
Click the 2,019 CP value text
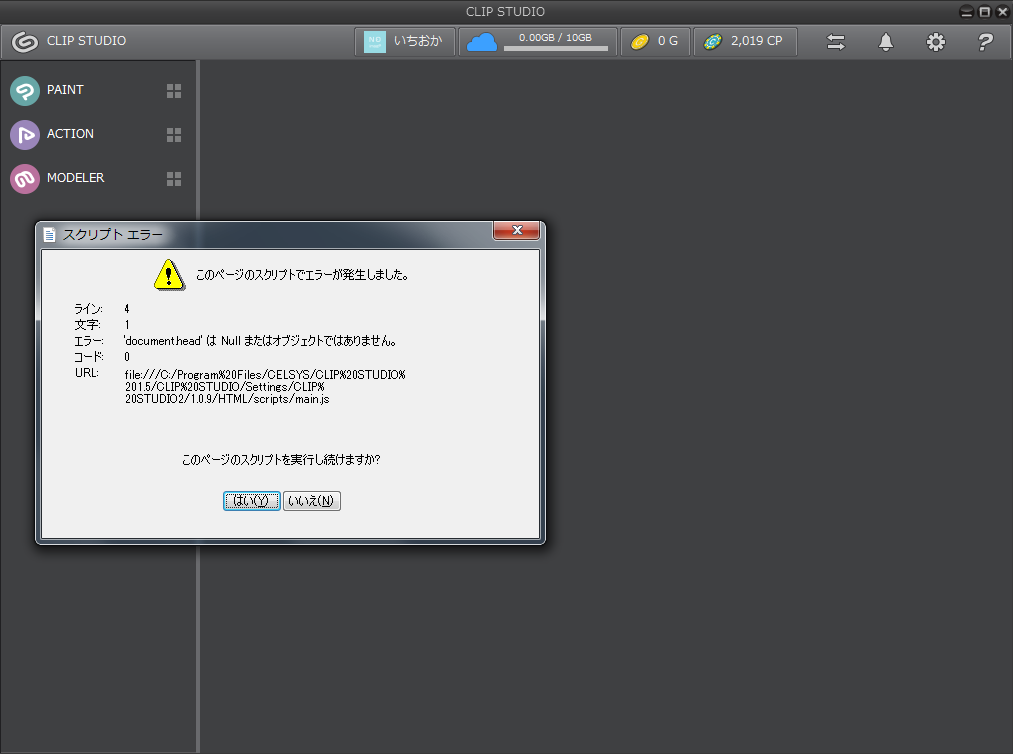(x=757, y=41)
